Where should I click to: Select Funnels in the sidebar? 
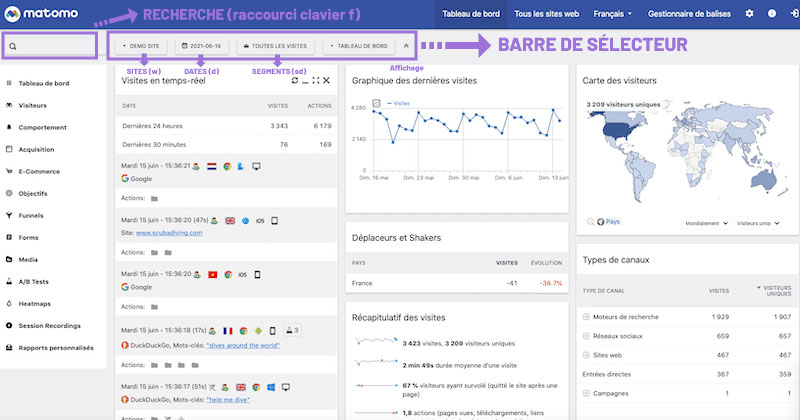pyautogui.click(x=31, y=215)
